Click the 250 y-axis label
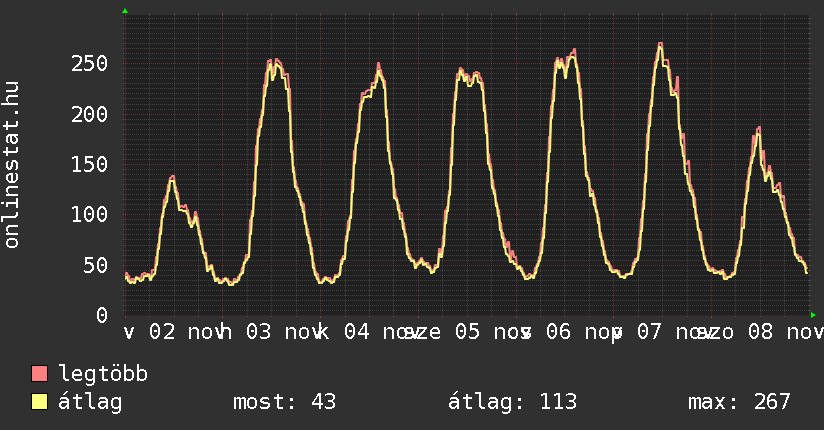The width and height of the screenshot is (824, 430). coord(90,64)
